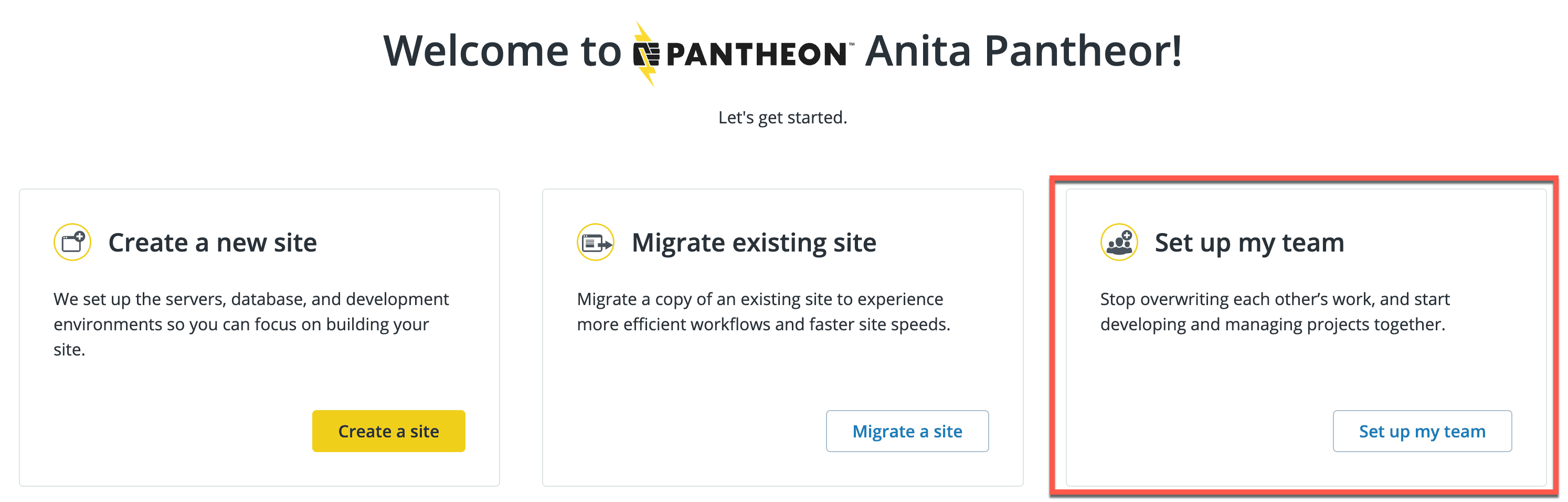Select the Migrate existing site card

click(x=782, y=338)
